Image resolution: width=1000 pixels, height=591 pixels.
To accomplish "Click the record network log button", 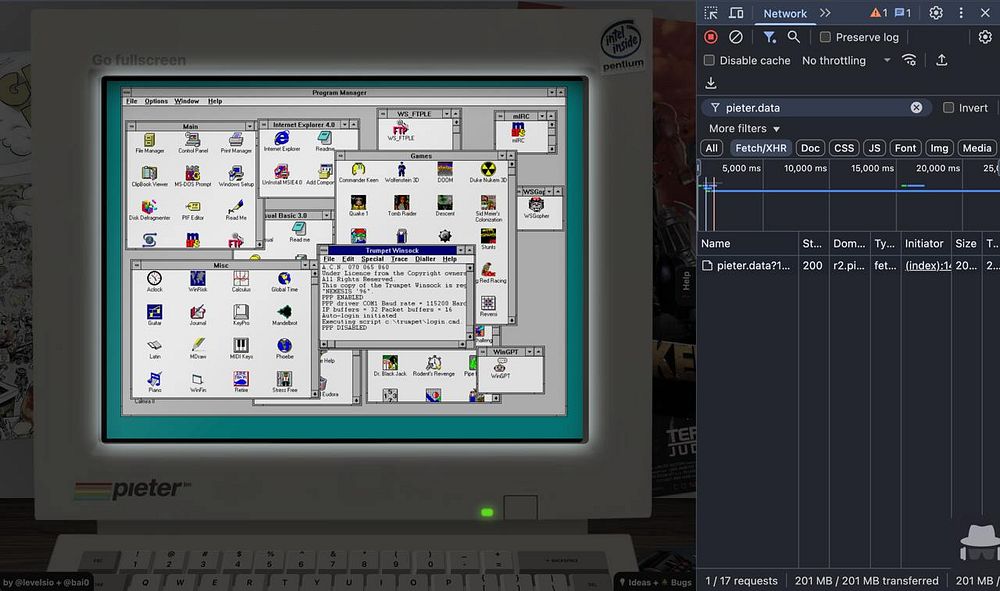I will pyautogui.click(x=711, y=37).
